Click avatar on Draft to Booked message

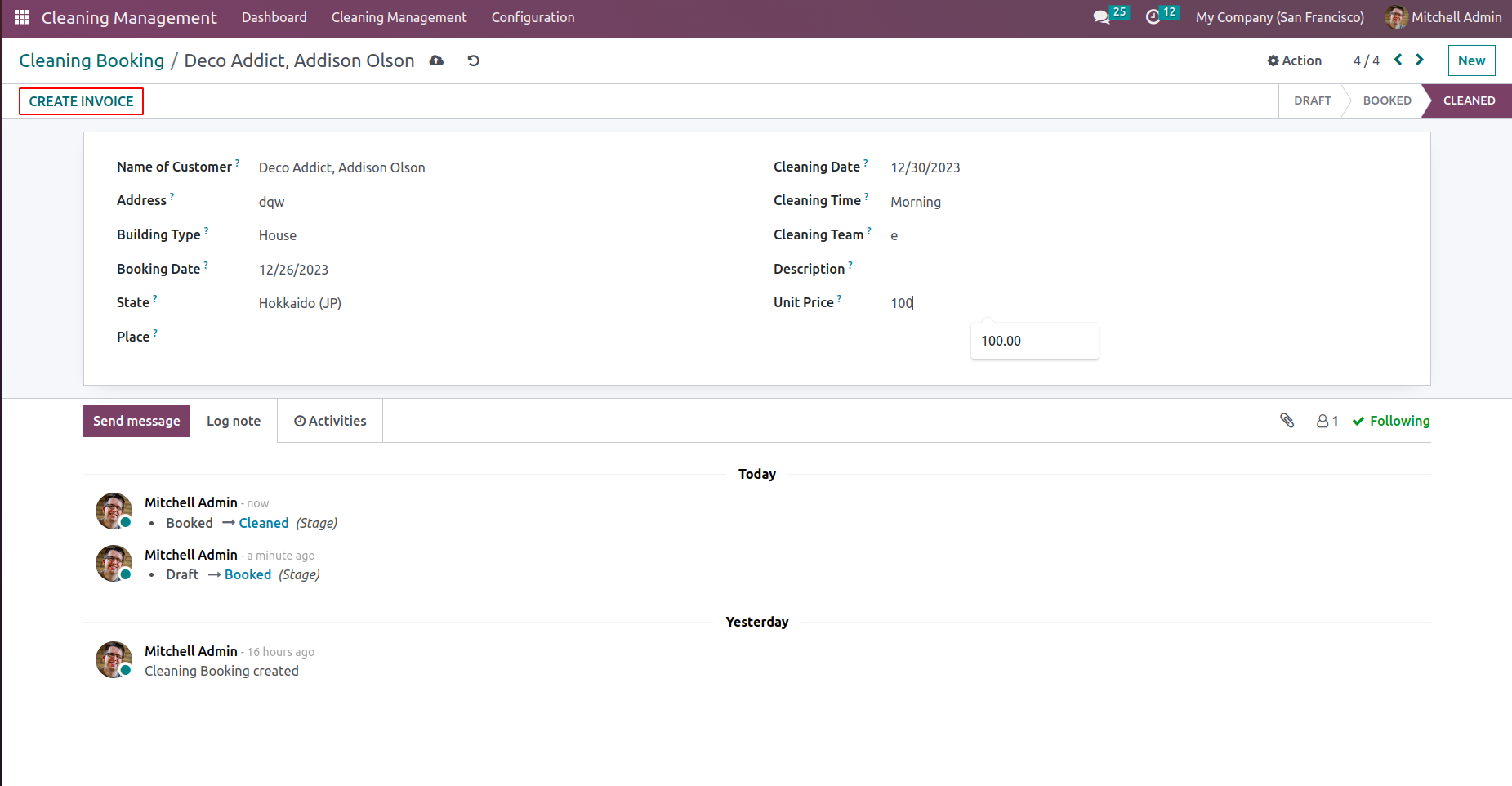(x=114, y=564)
